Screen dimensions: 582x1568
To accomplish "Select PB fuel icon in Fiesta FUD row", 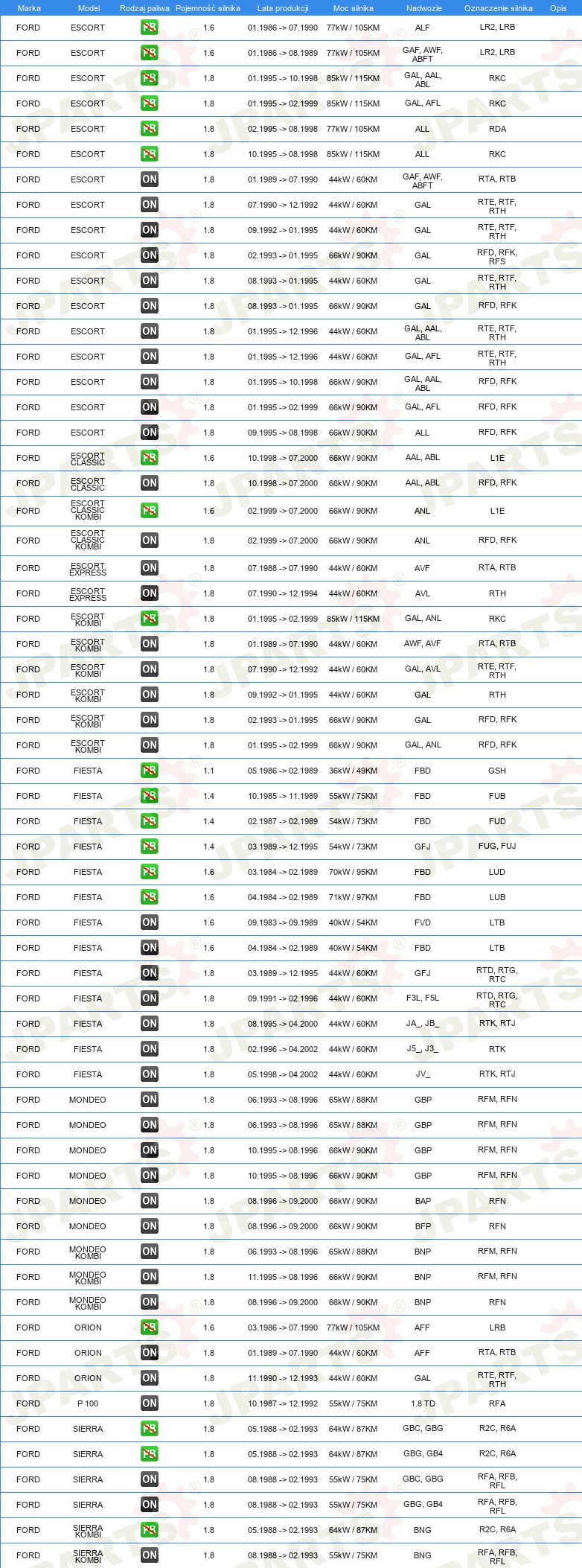I will coord(149,821).
